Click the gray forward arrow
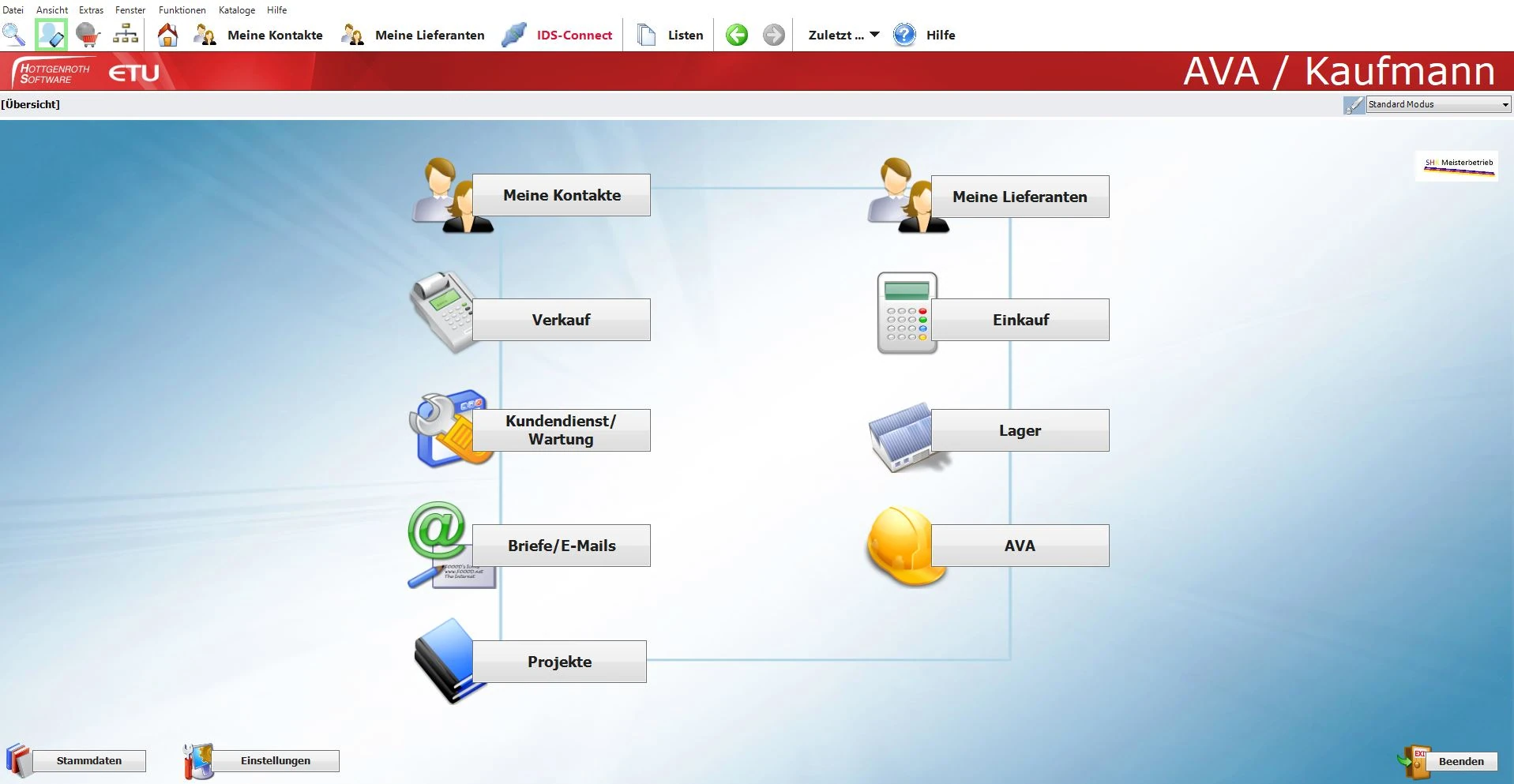 tap(773, 35)
